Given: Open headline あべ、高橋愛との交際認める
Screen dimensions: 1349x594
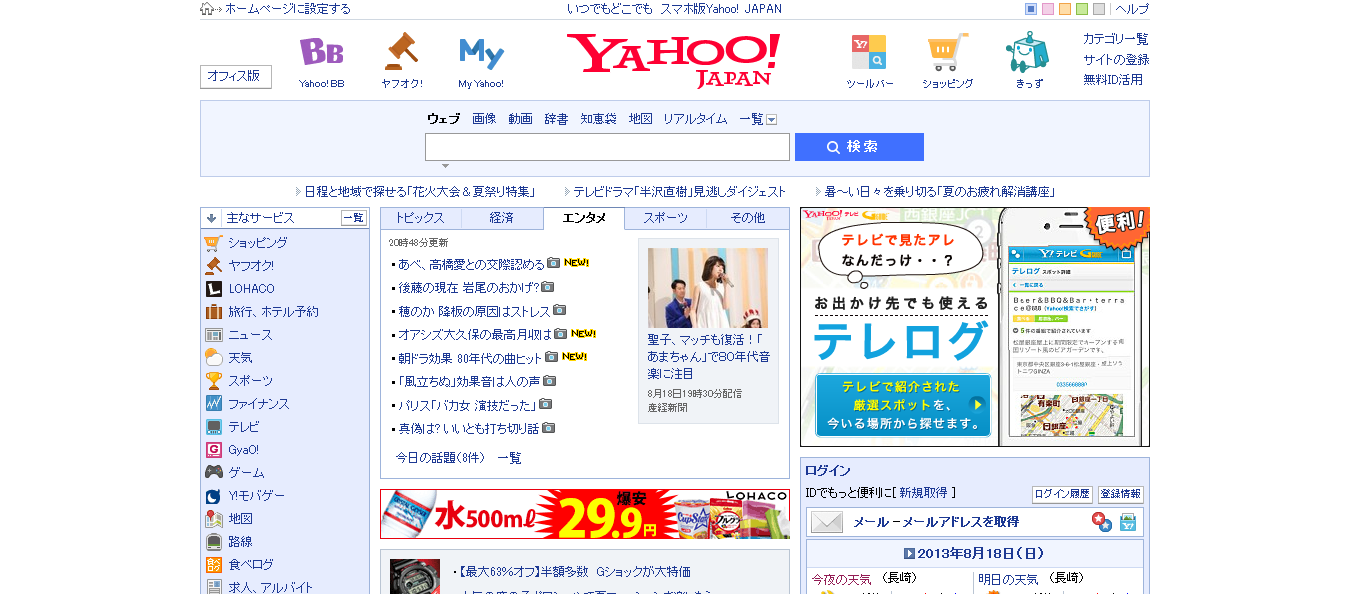Looking at the screenshot, I should click(x=472, y=264).
